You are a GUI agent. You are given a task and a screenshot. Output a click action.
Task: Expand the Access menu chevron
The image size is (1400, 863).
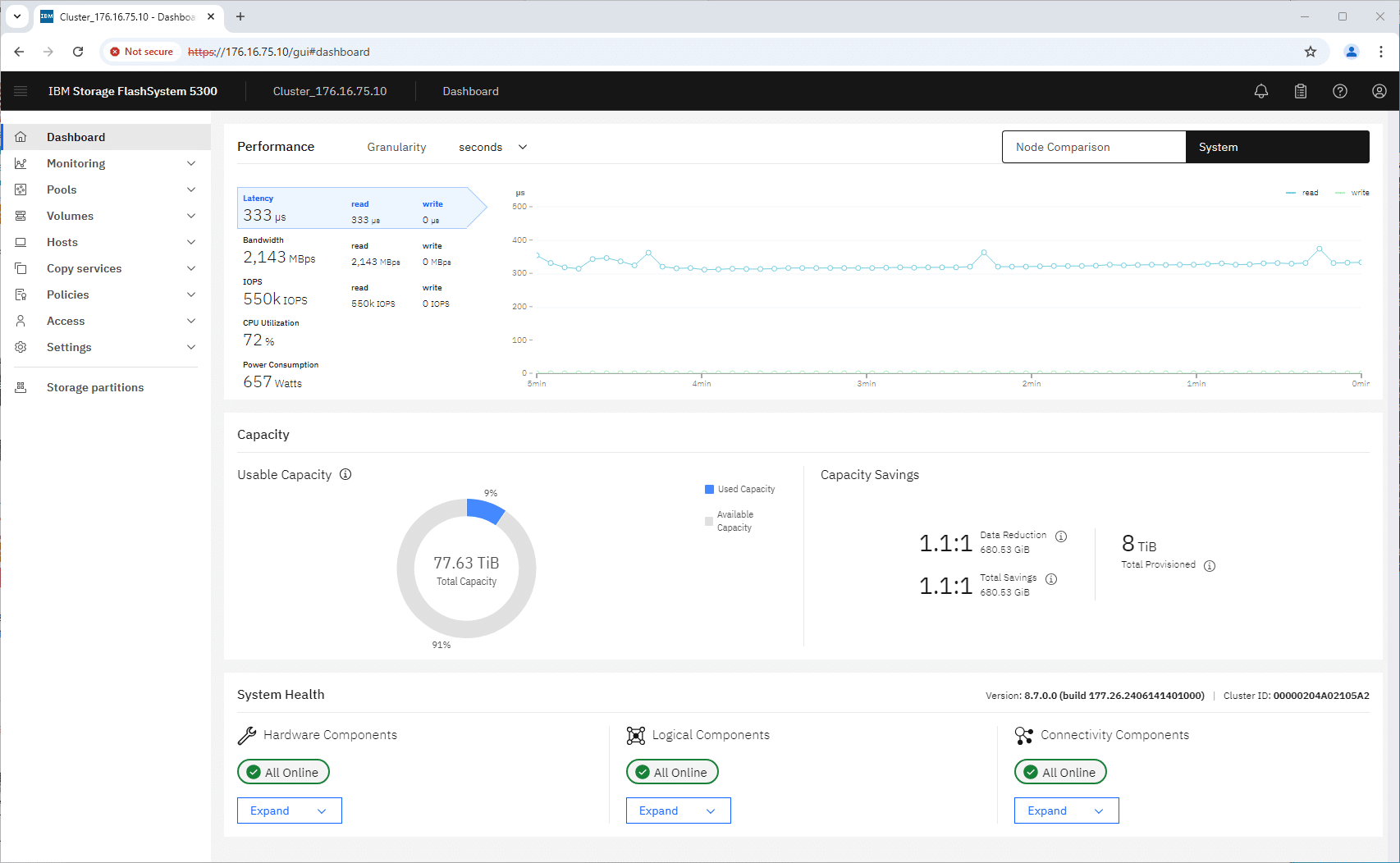pyautogui.click(x=191, y=321)
